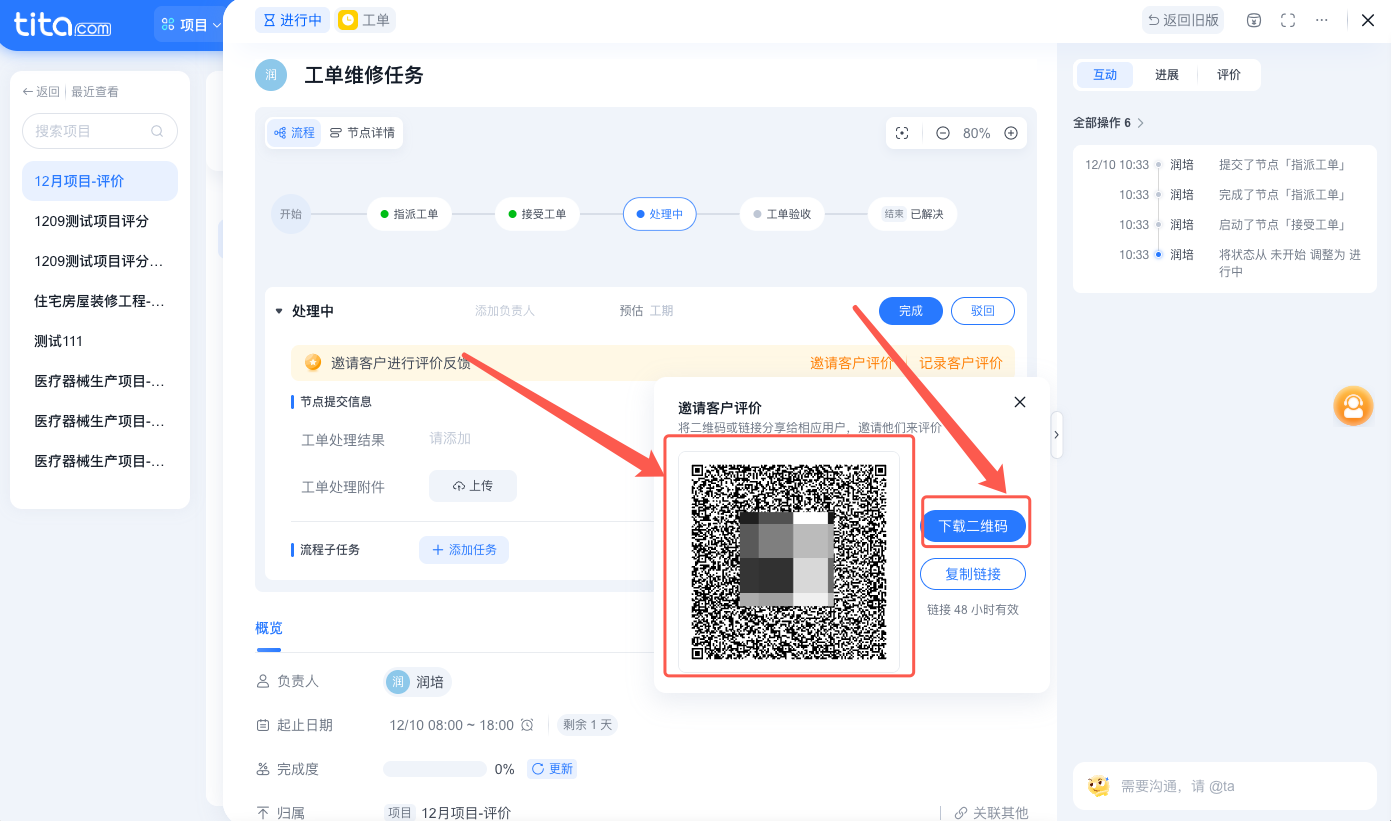Close the 邀请客户评价 popup
Screen dimensions: 1391x821
pyautogui.click(x=1020, y=402)
